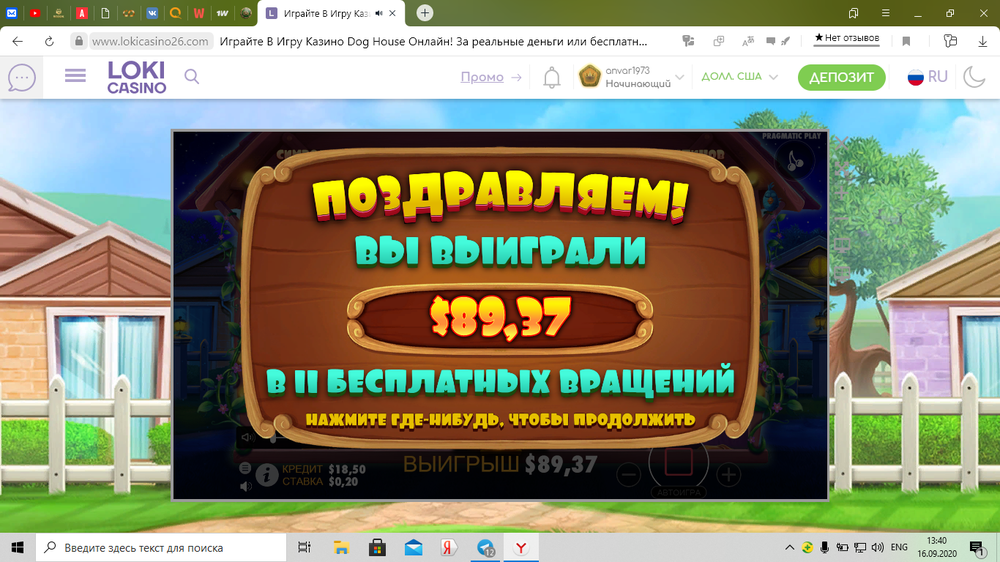Open clock and calendar 13:40
This screenshot has height=562, width=1000.
(937, 547)
